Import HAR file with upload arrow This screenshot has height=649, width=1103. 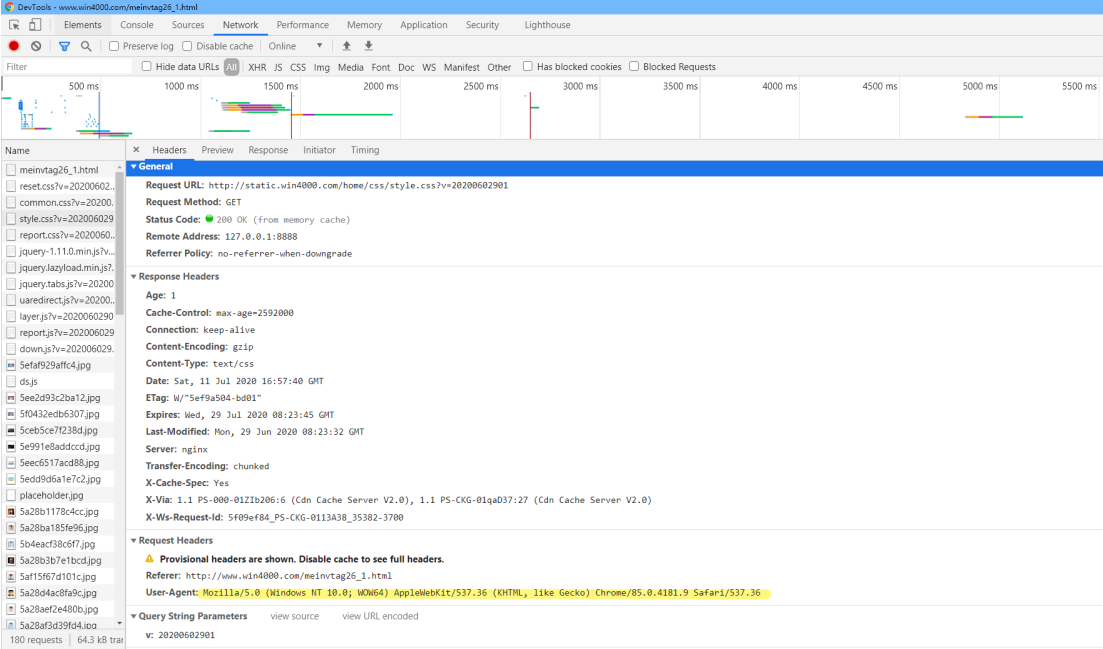coord(346,46)
